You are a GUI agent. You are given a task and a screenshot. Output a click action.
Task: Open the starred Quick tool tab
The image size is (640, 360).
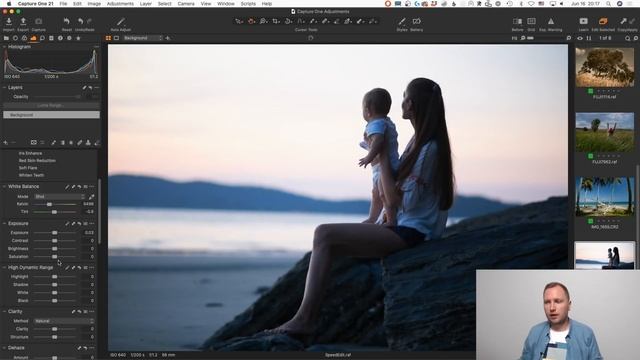point(78,38)
